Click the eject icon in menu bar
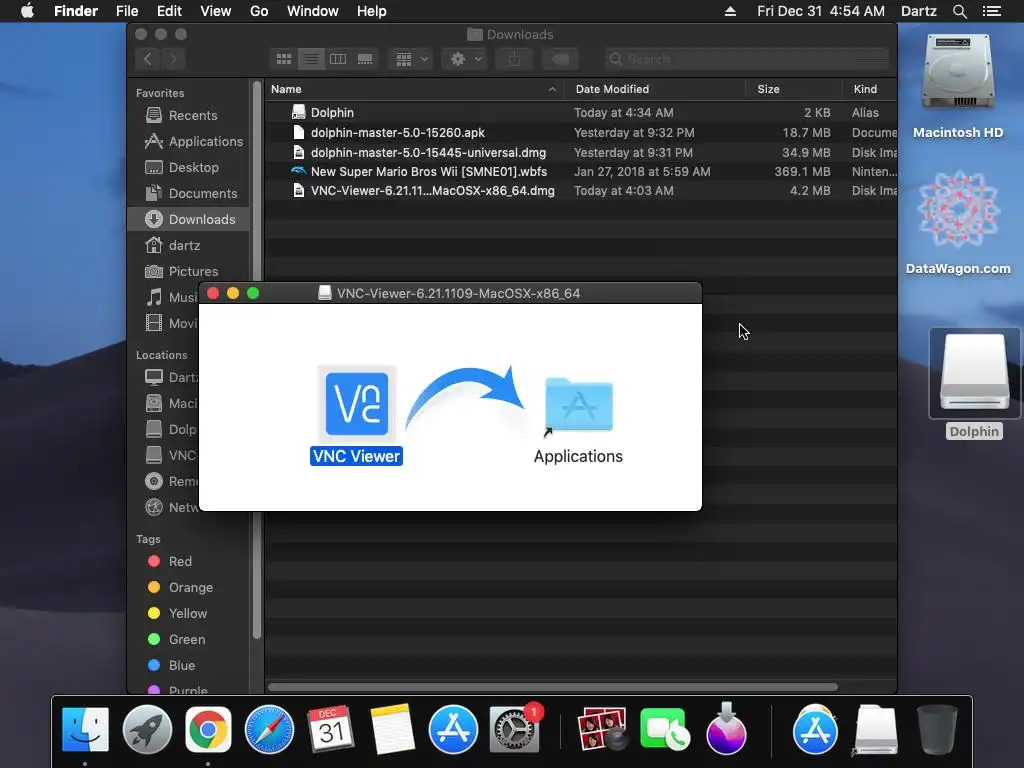The image size is (1024, 768). [730, 11]
